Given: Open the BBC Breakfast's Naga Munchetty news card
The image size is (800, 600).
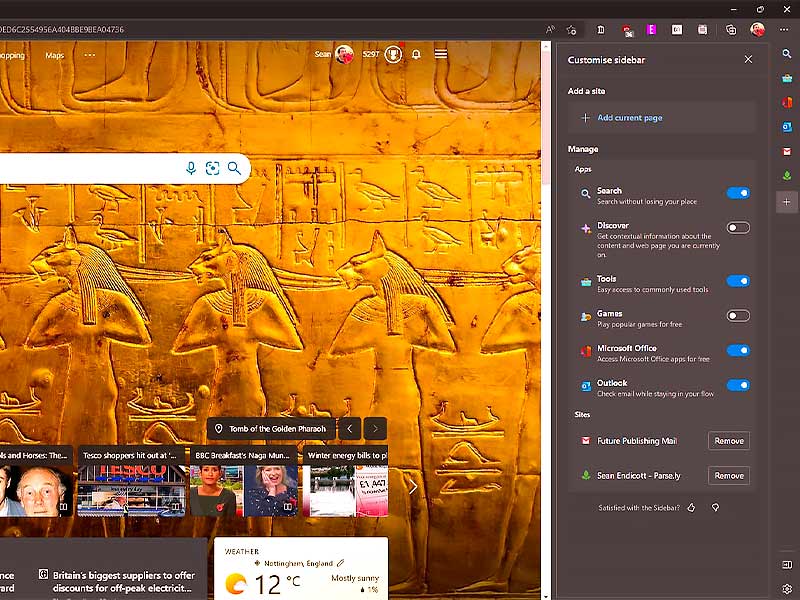Looking at the screenshot, I should pos(244,481).
